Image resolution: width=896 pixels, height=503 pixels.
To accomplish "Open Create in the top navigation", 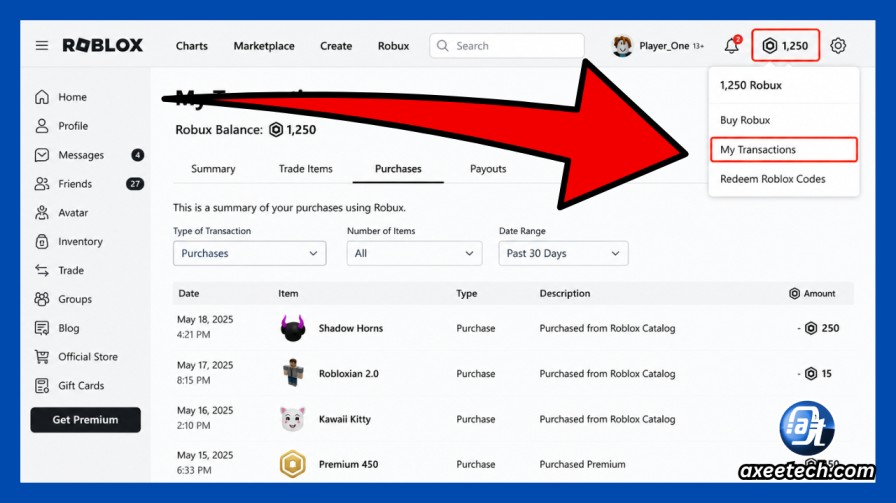I will (x=336, y=46).
